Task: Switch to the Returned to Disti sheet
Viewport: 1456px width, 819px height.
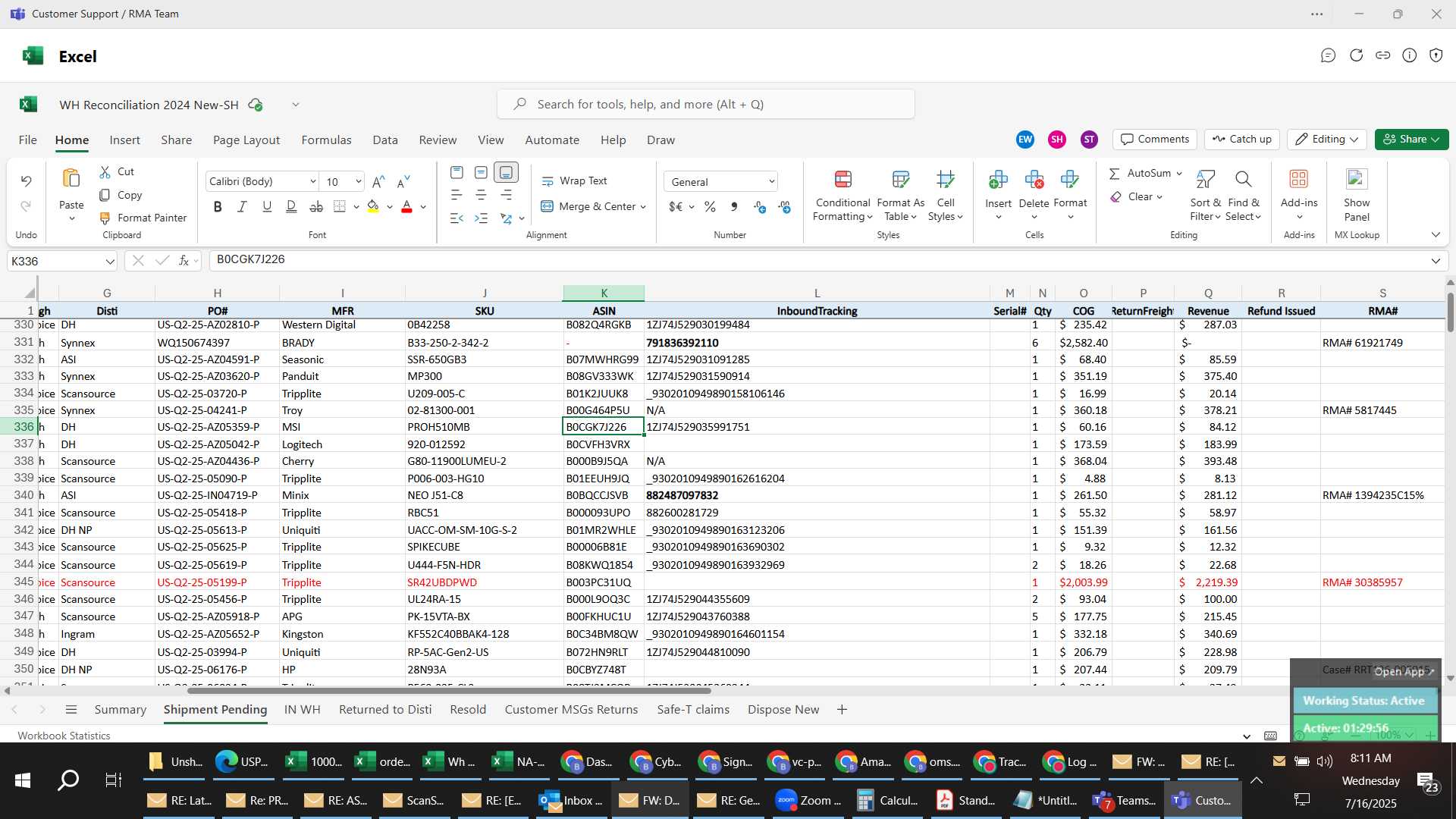Action: (x=385, y=710)
